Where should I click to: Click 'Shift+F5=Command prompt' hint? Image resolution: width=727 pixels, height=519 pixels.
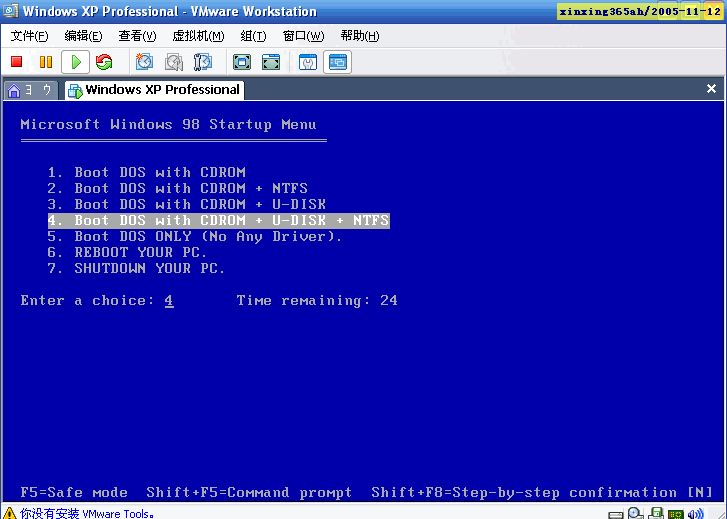tap(249, 492)
